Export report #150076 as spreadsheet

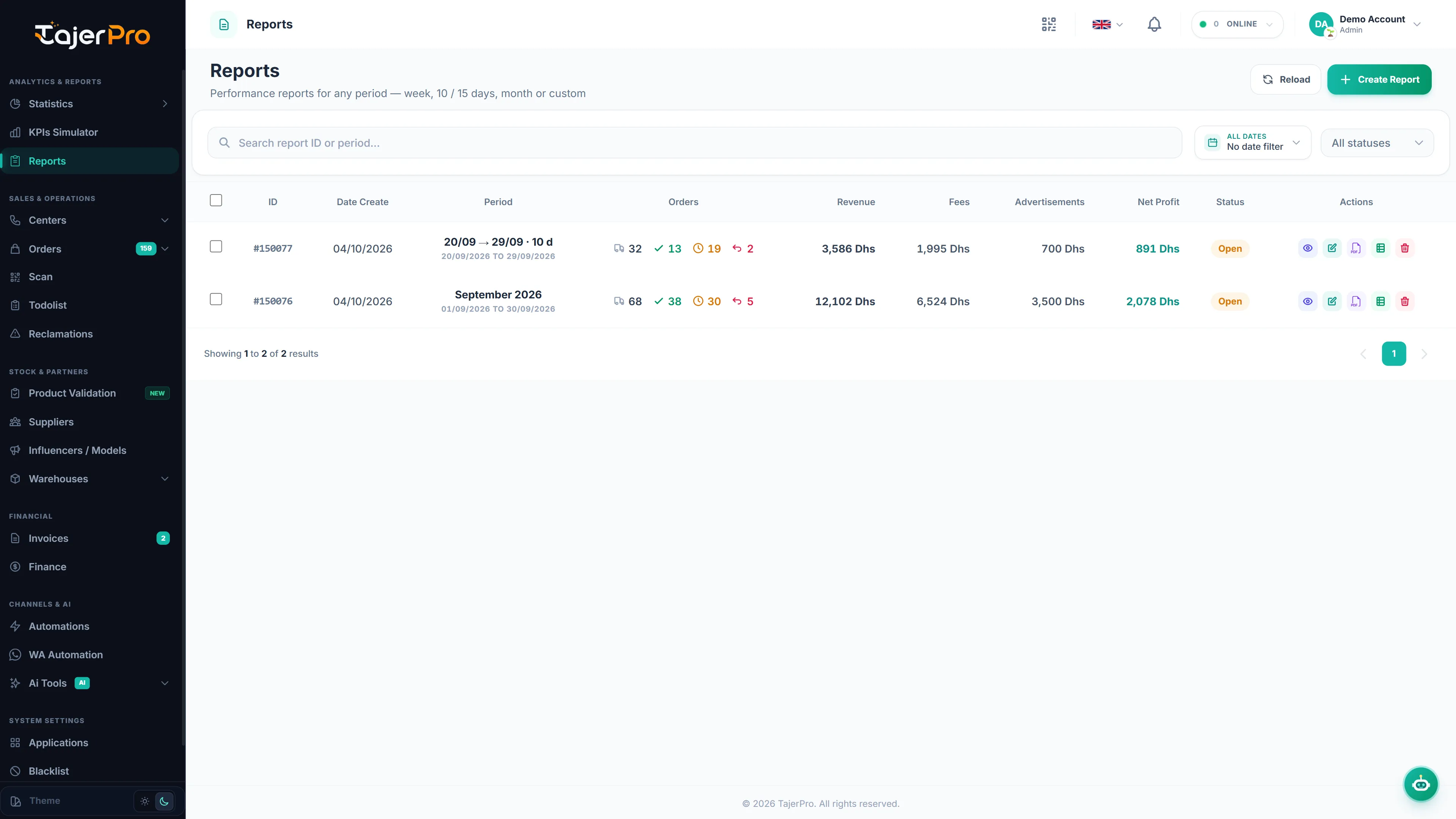pos(1380,301)
